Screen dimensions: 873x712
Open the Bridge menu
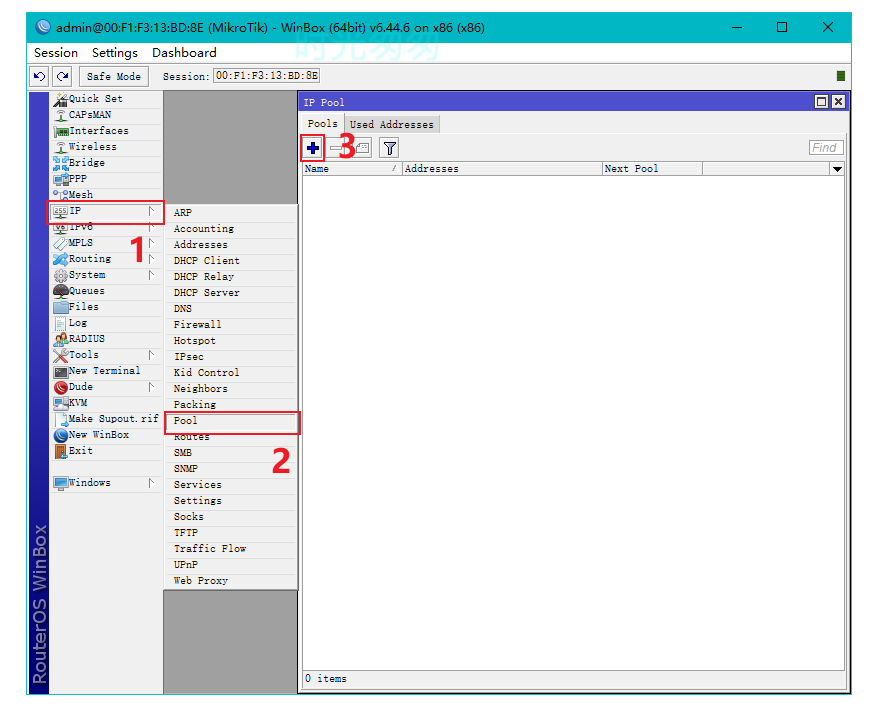click(x=106, y=163)
